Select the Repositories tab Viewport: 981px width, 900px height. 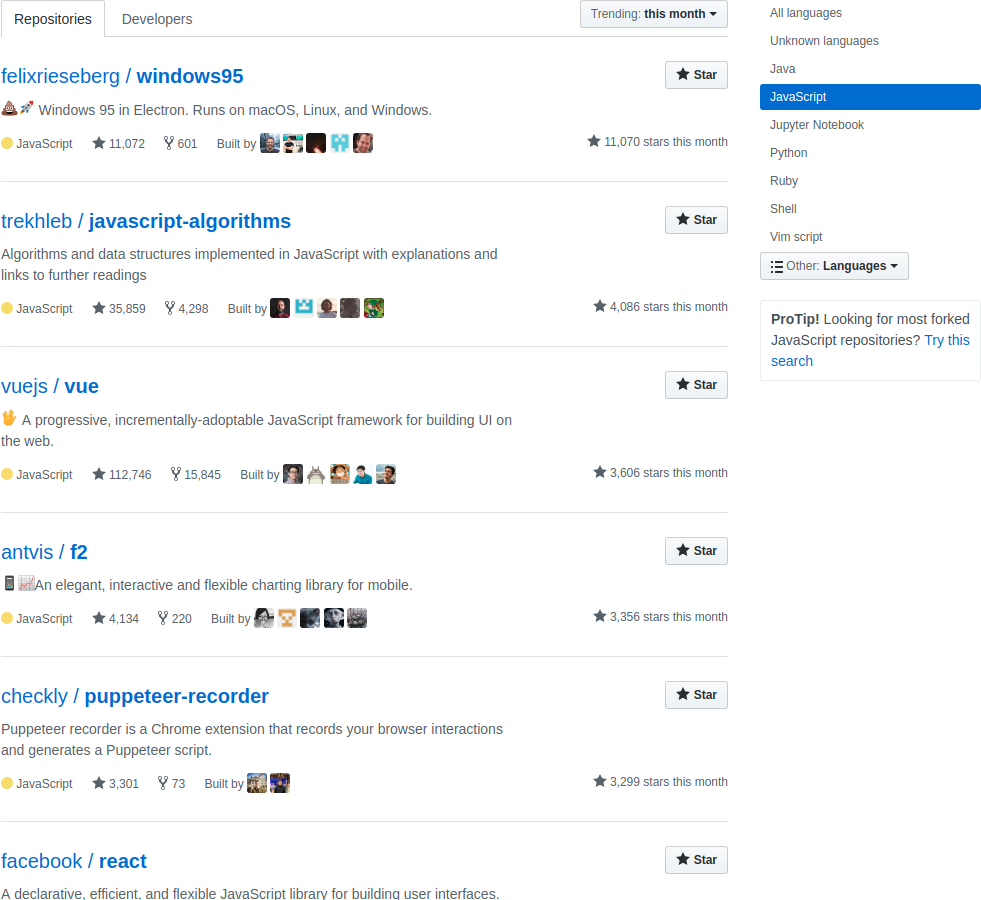(x=53, y=19)
